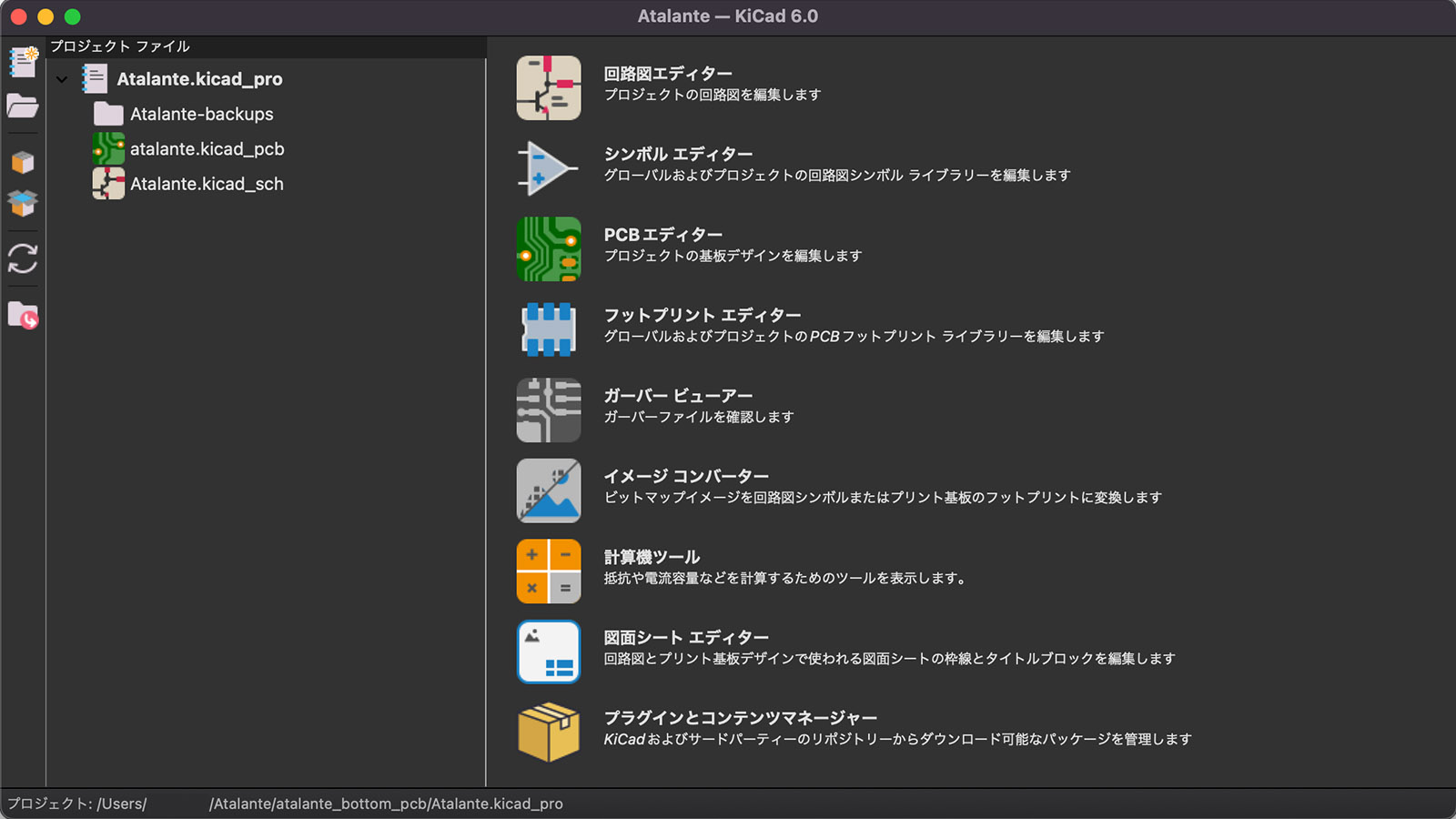Click the archive project box icon

point(23,162)
